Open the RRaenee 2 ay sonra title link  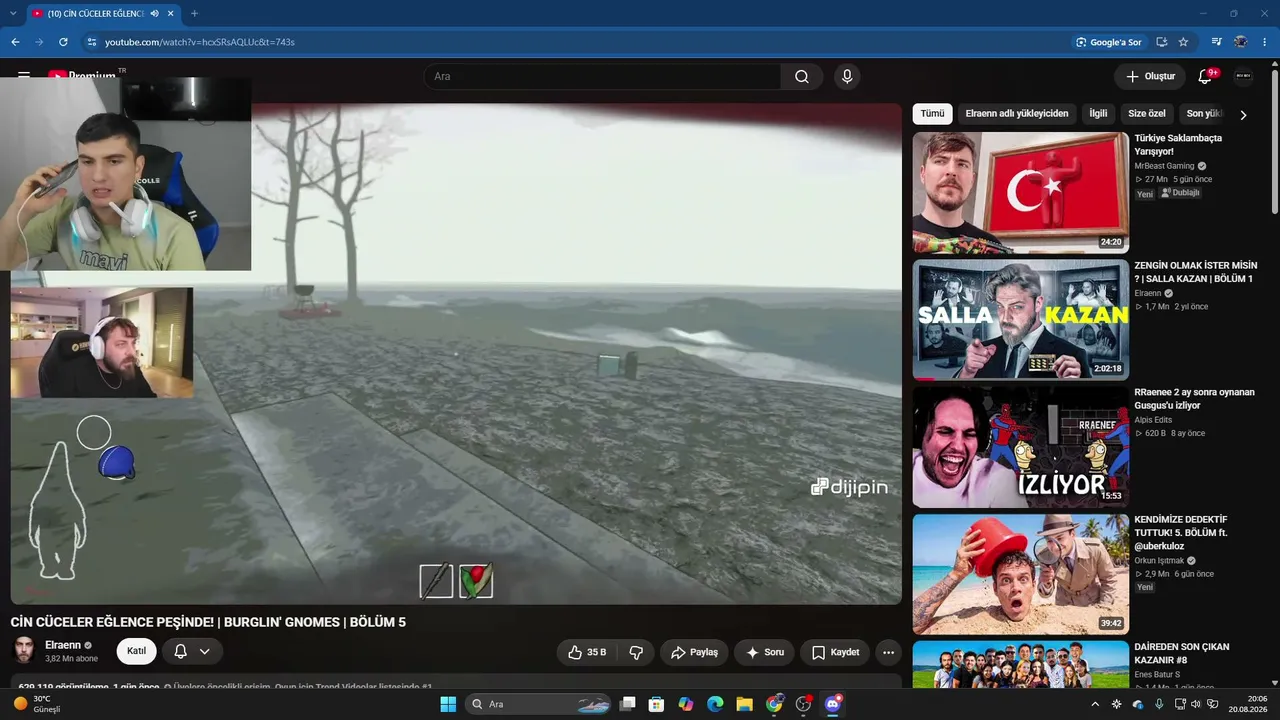(x=1194, y=399)
